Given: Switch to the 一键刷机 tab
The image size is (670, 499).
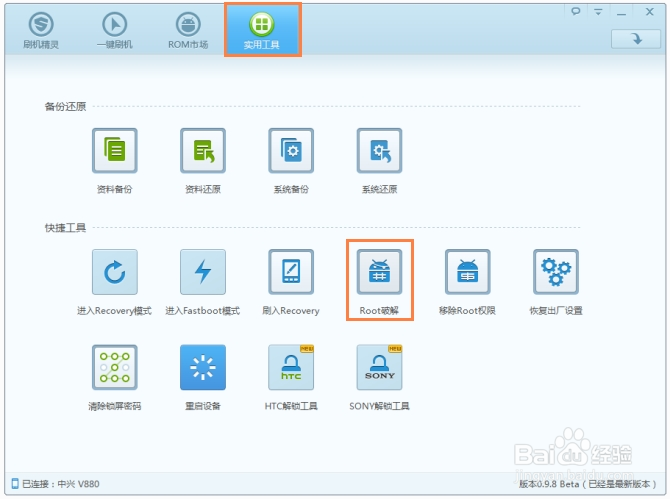Looking at the screenshot, I should [115, 30].
